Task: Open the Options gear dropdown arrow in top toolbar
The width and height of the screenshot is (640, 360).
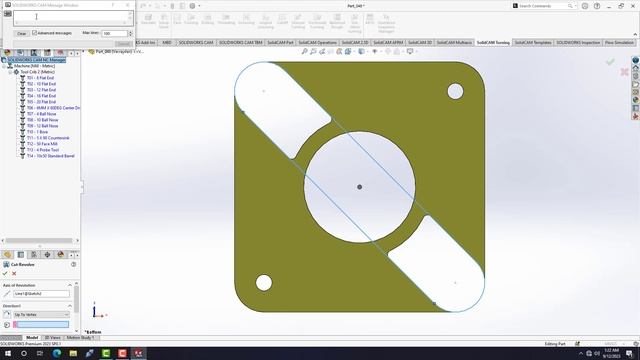Action: pos(199,6)
